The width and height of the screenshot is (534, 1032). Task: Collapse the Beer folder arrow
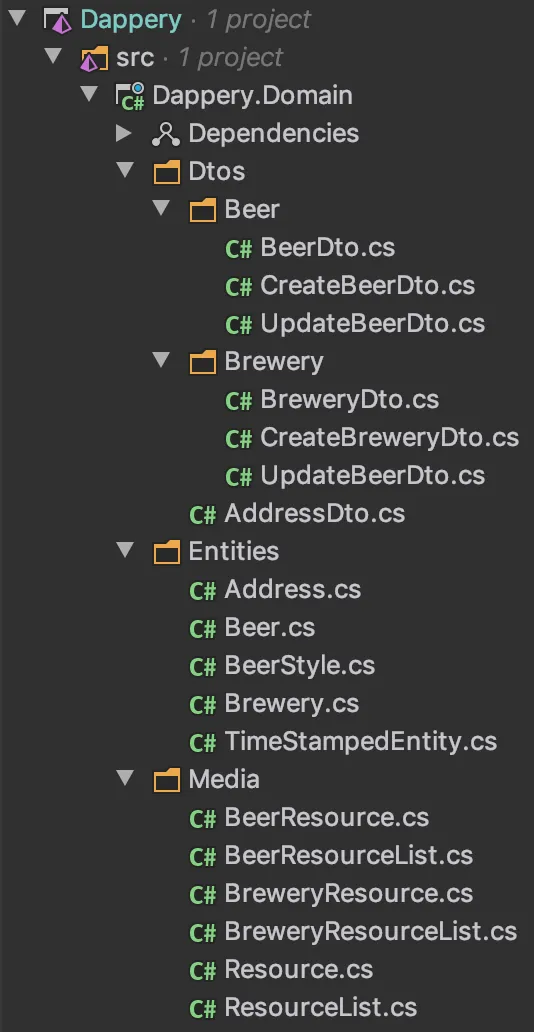[161, 209]
